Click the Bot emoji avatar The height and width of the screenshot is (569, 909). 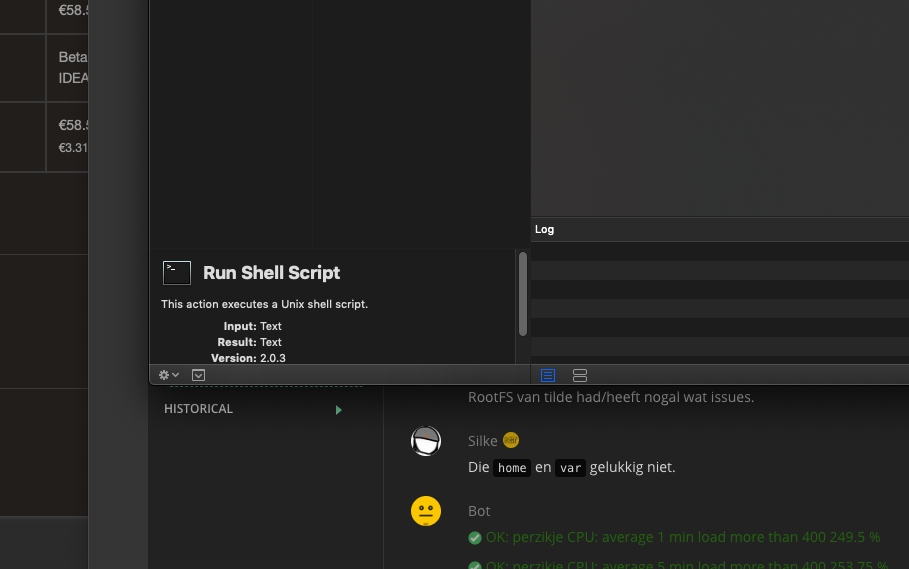[x=426, y=511]
